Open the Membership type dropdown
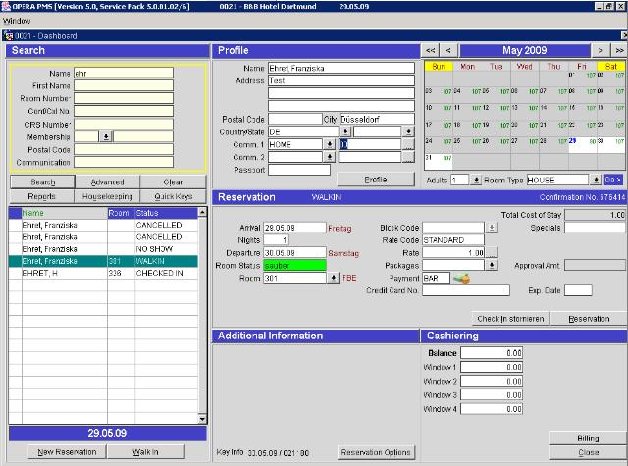Viewport: 628px width, 466px height. point(107,137)
